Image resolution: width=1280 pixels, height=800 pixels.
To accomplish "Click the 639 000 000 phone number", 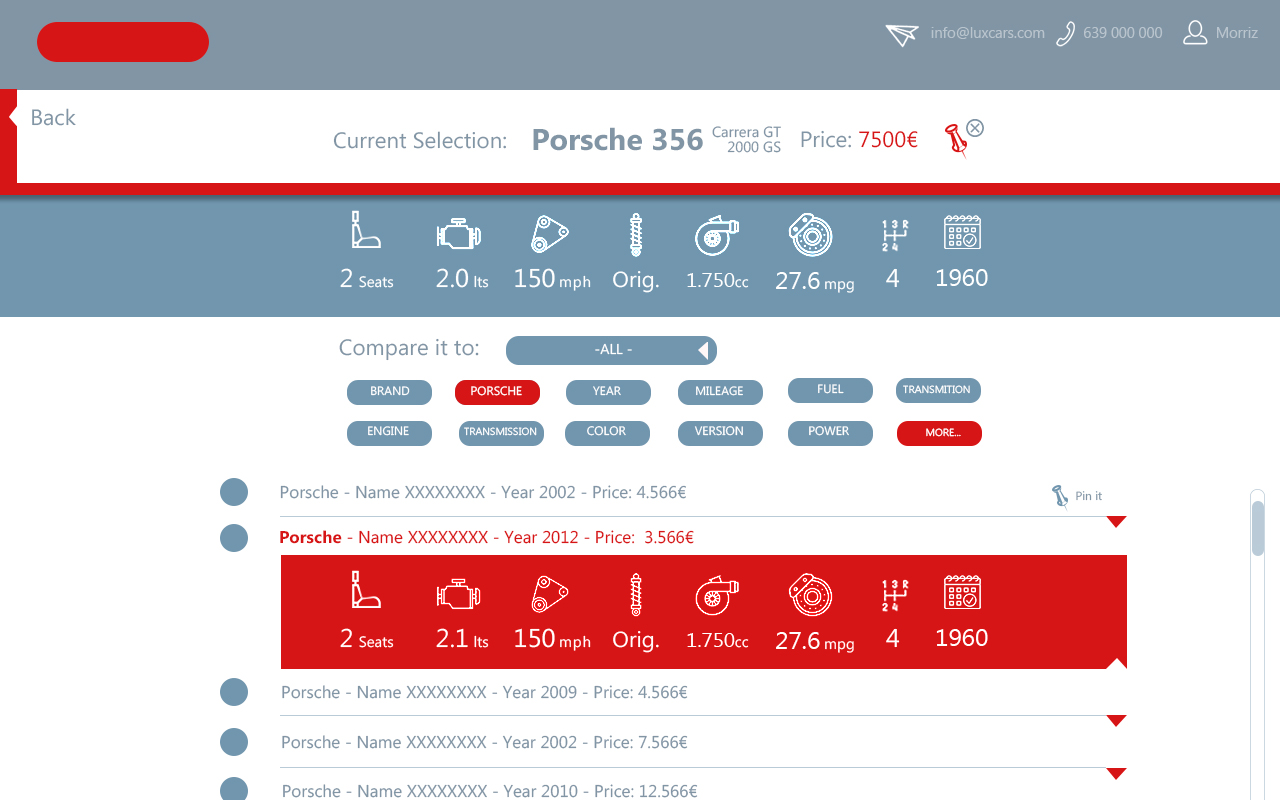I will (1122, 33).
